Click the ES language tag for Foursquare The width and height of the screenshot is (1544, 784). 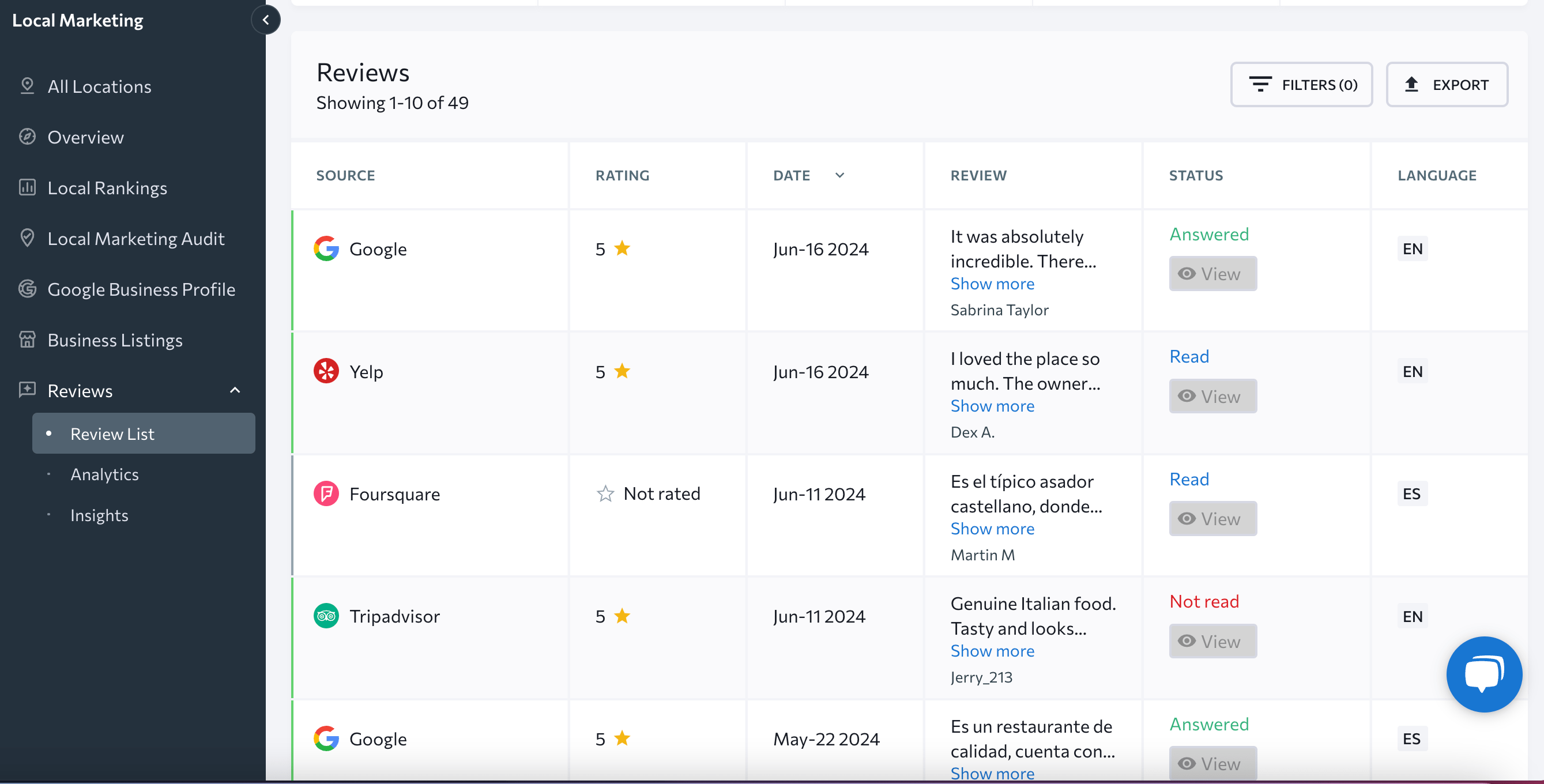click(1411, 494)
